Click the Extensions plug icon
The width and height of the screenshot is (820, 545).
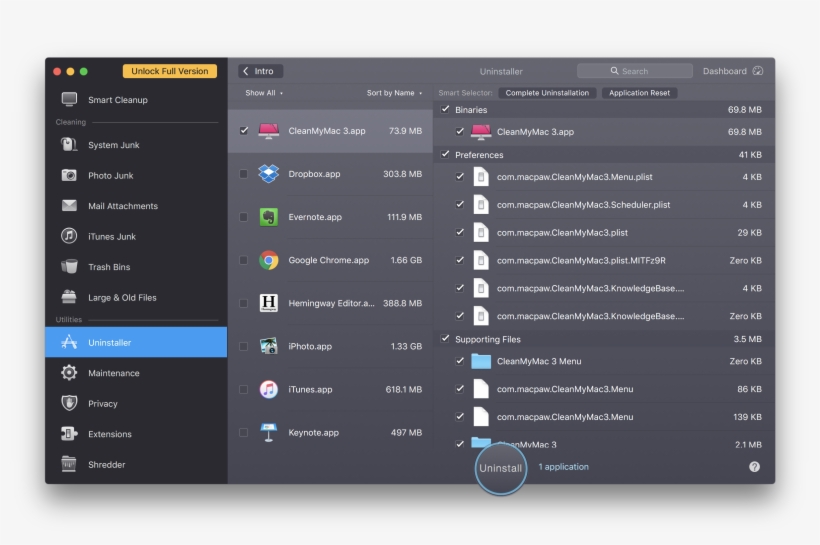69,434
